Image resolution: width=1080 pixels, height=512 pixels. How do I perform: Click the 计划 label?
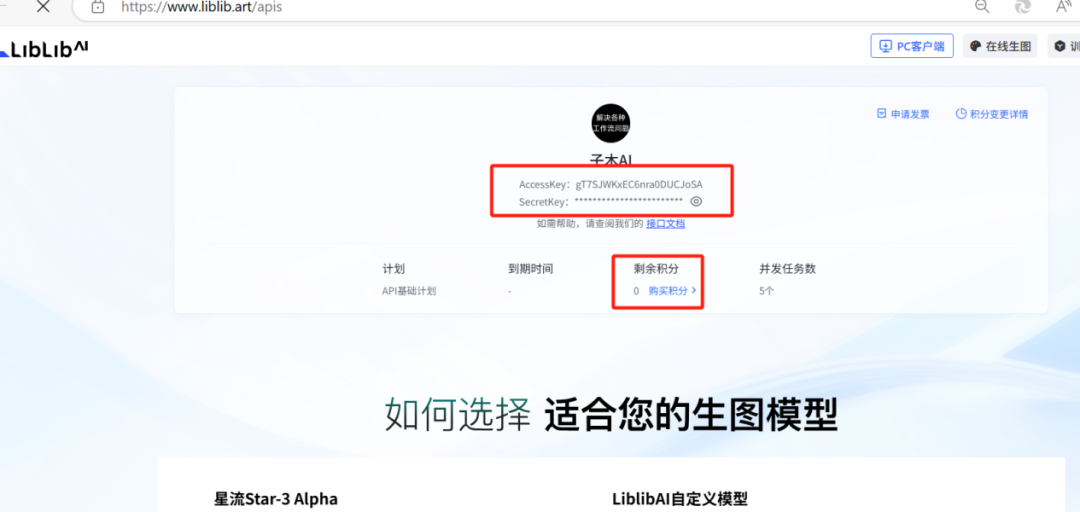coord(393,269)
